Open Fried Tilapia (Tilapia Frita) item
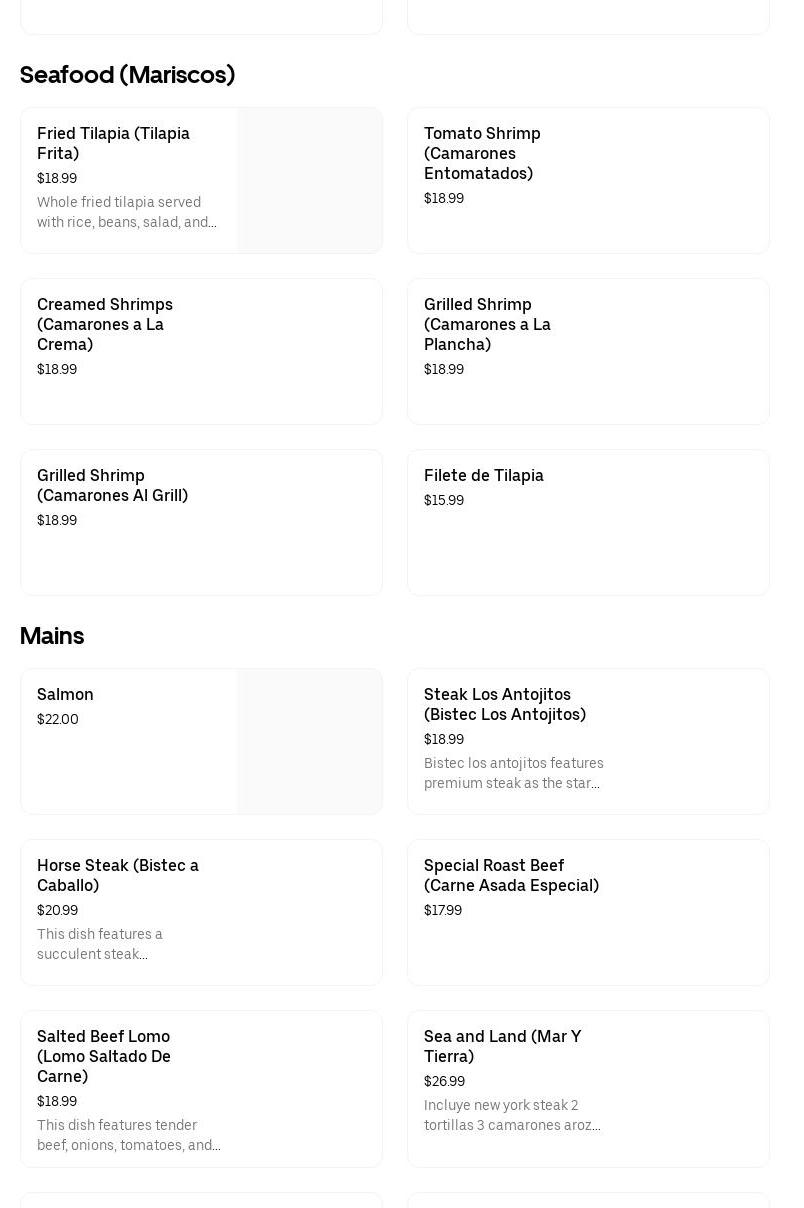Viewport: 804px width, 1208px height. click(201, 180)
